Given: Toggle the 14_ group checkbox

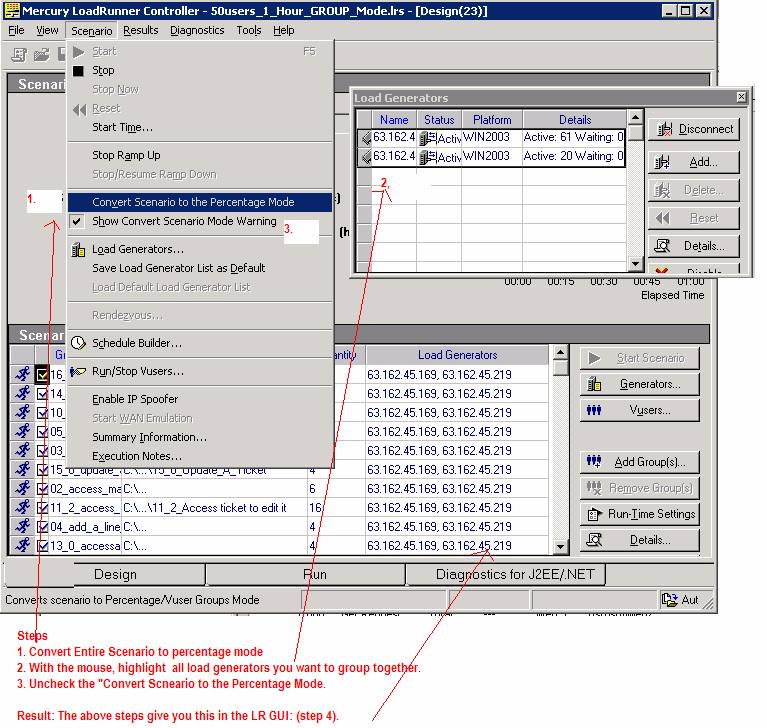Looking at the screenshot, I should pyautogui.click(x=43, y=393).
